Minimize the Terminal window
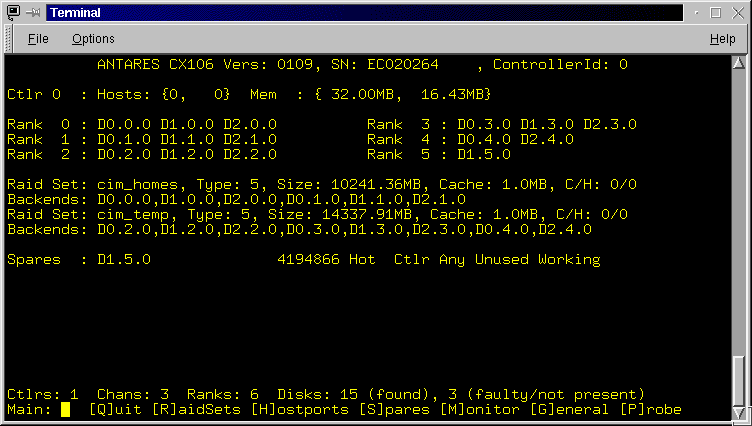 click(694, 12)
